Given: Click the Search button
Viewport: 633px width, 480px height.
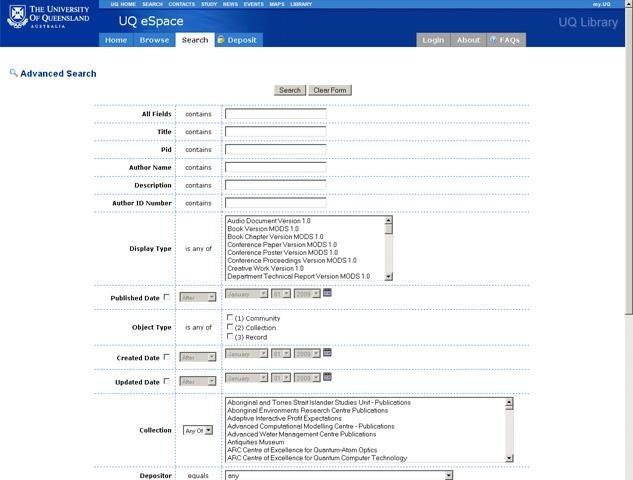Looking at the screenshot, I should 290,90.
